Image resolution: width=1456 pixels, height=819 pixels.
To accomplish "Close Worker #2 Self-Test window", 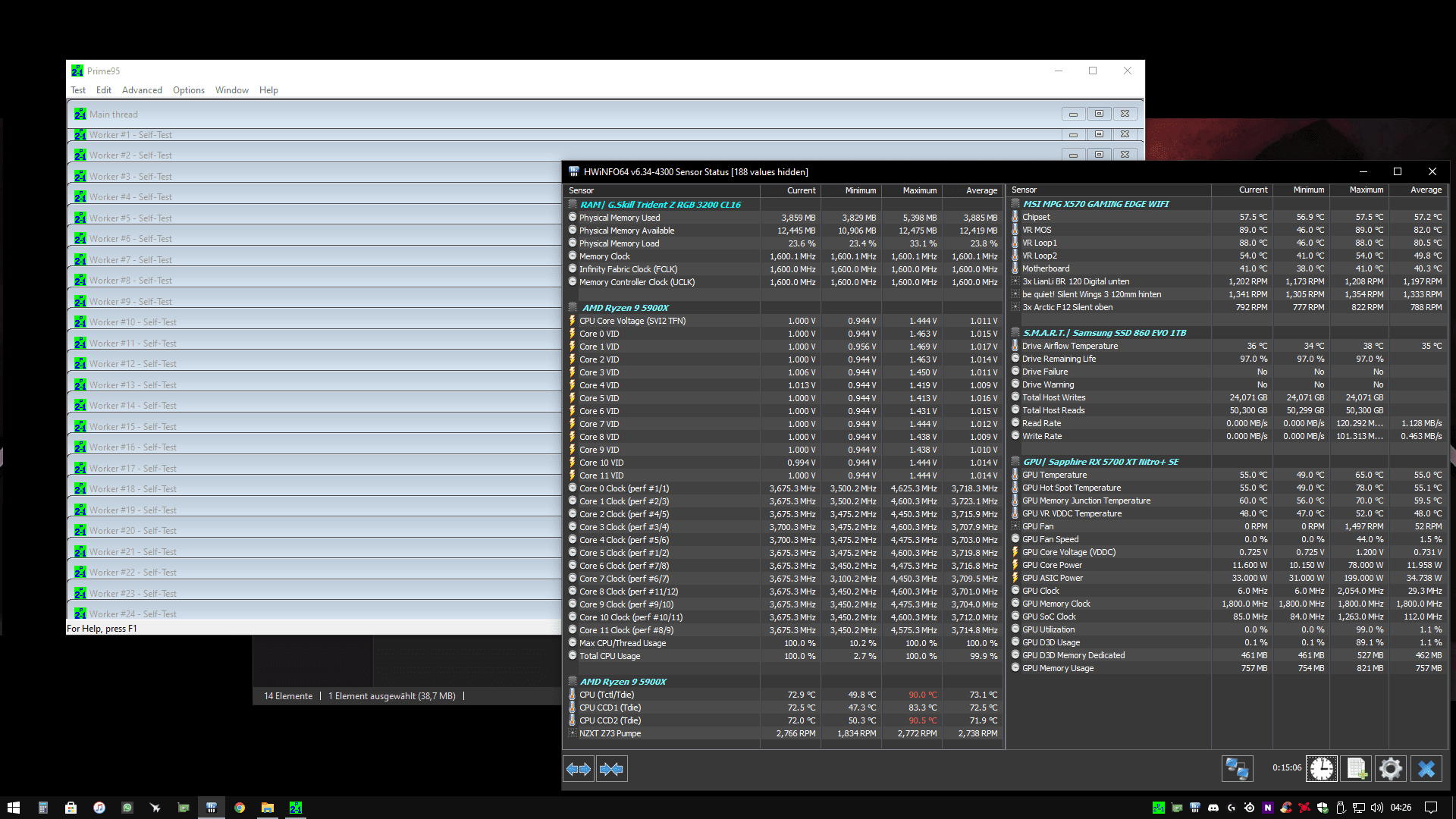I will tap(1125, 155).
